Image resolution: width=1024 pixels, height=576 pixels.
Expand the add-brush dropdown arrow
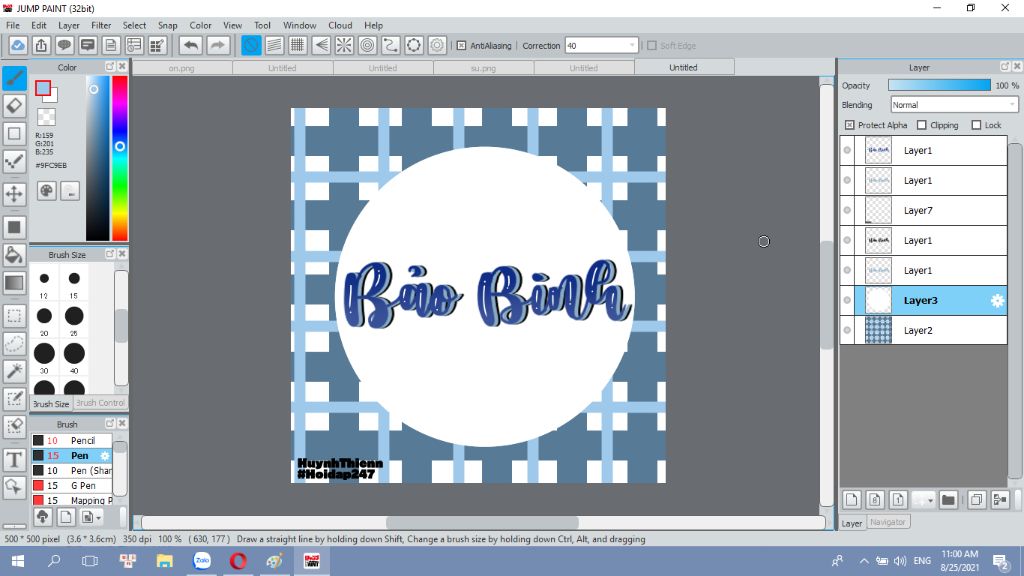[98, 518]
